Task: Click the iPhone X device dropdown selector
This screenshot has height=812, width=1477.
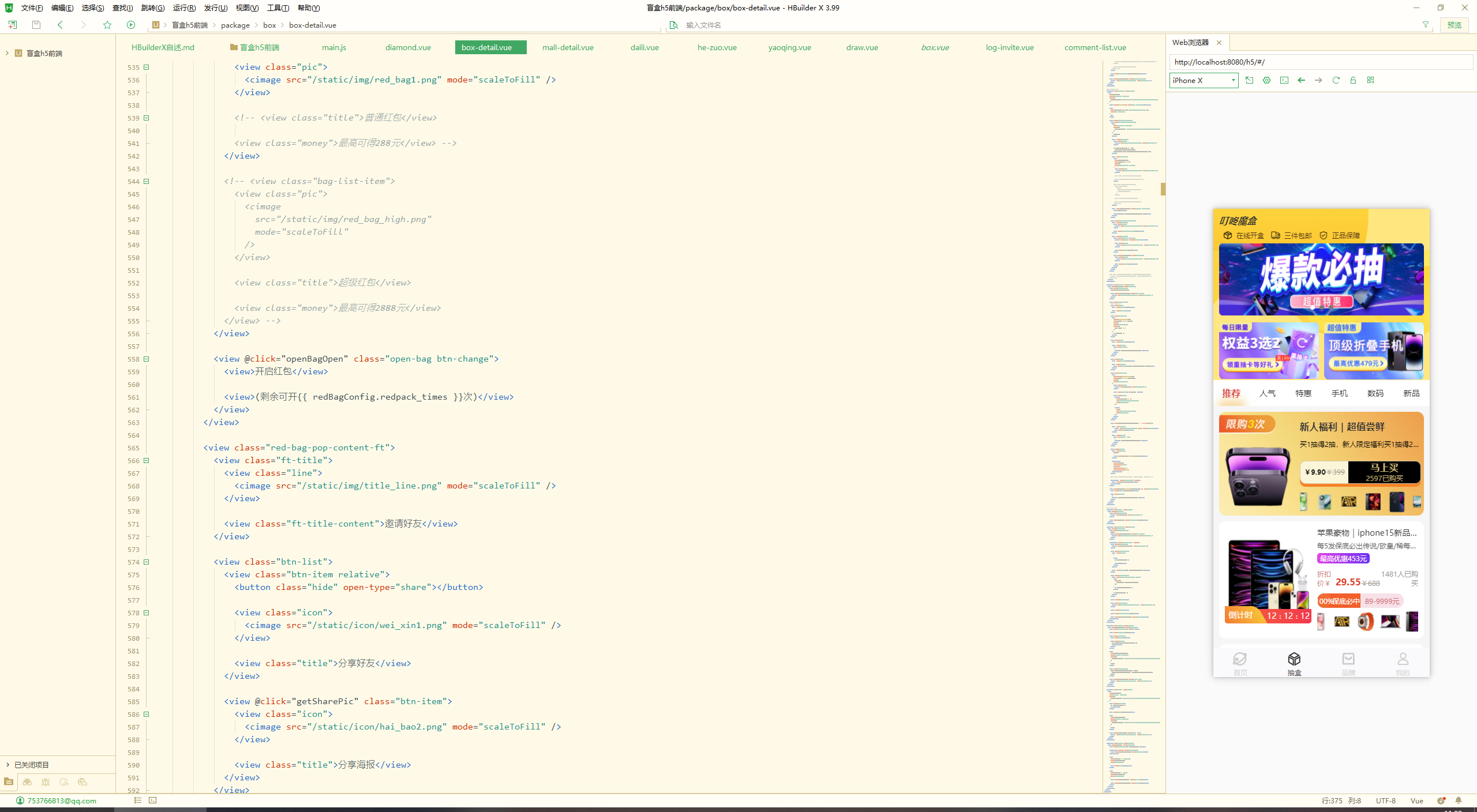Action: click(1200, 80)
